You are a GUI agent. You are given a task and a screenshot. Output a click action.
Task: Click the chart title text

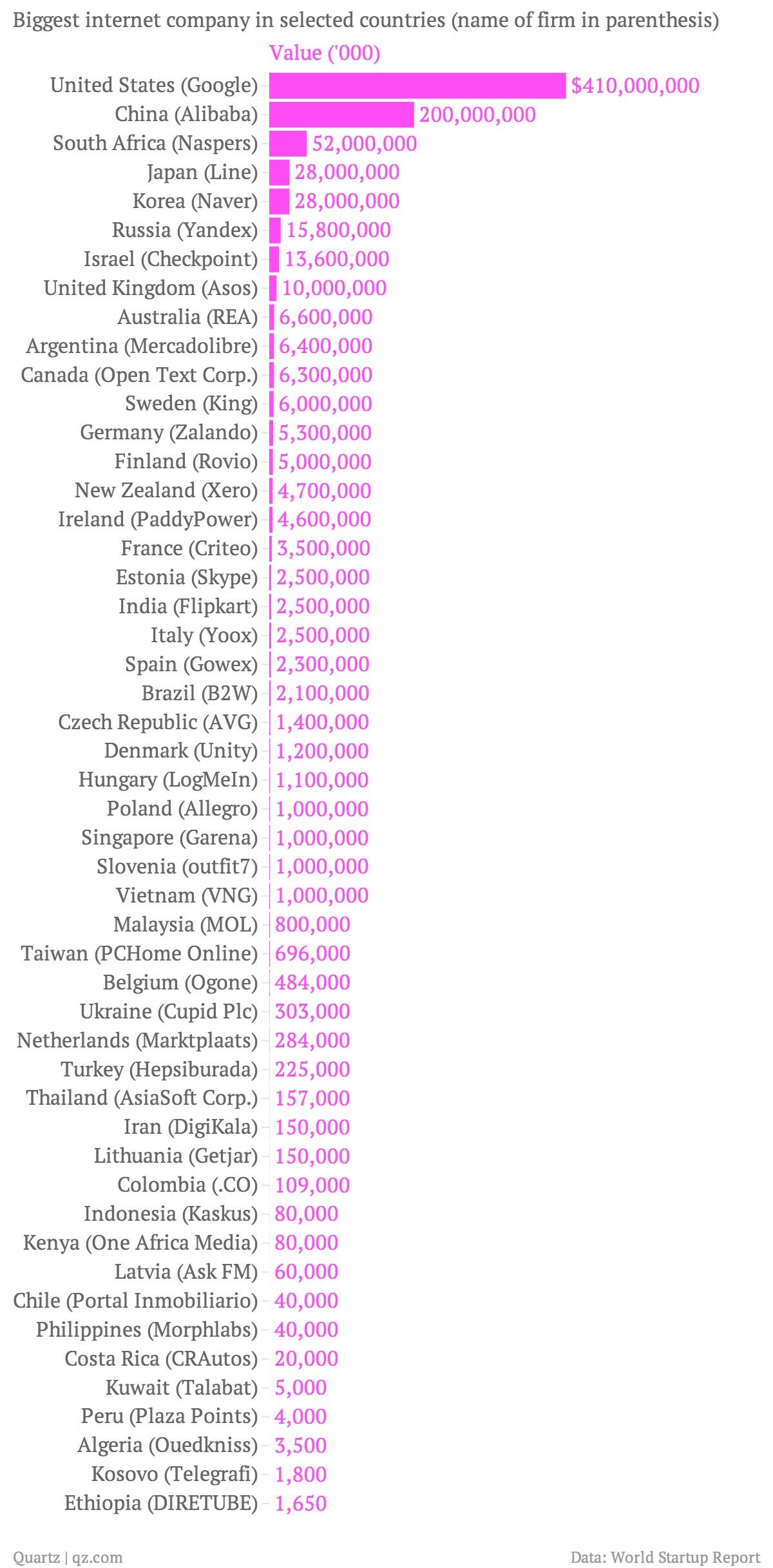click(x=366, y=21)
